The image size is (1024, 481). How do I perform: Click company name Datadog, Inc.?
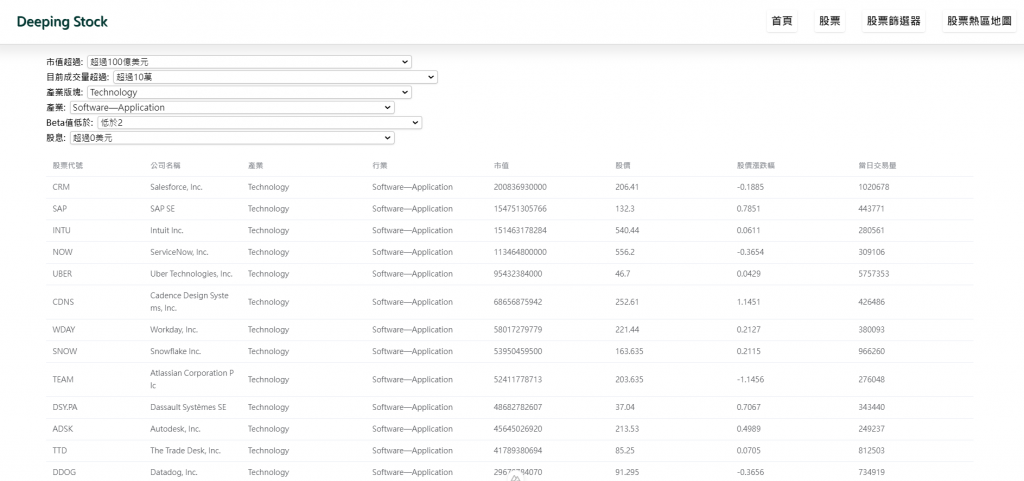[174, 472]
